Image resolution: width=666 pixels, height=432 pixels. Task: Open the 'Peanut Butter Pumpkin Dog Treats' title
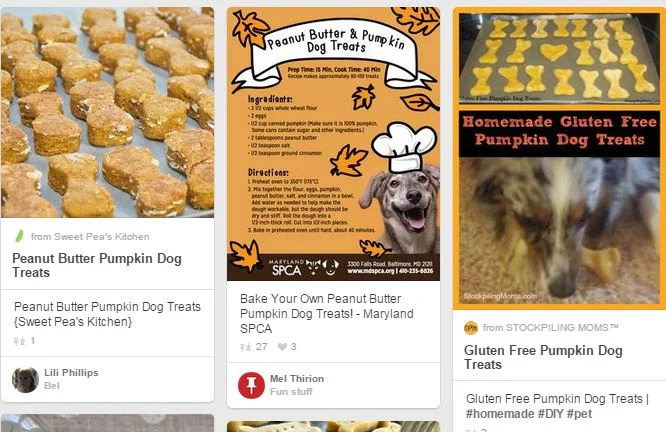coord(97,265)
